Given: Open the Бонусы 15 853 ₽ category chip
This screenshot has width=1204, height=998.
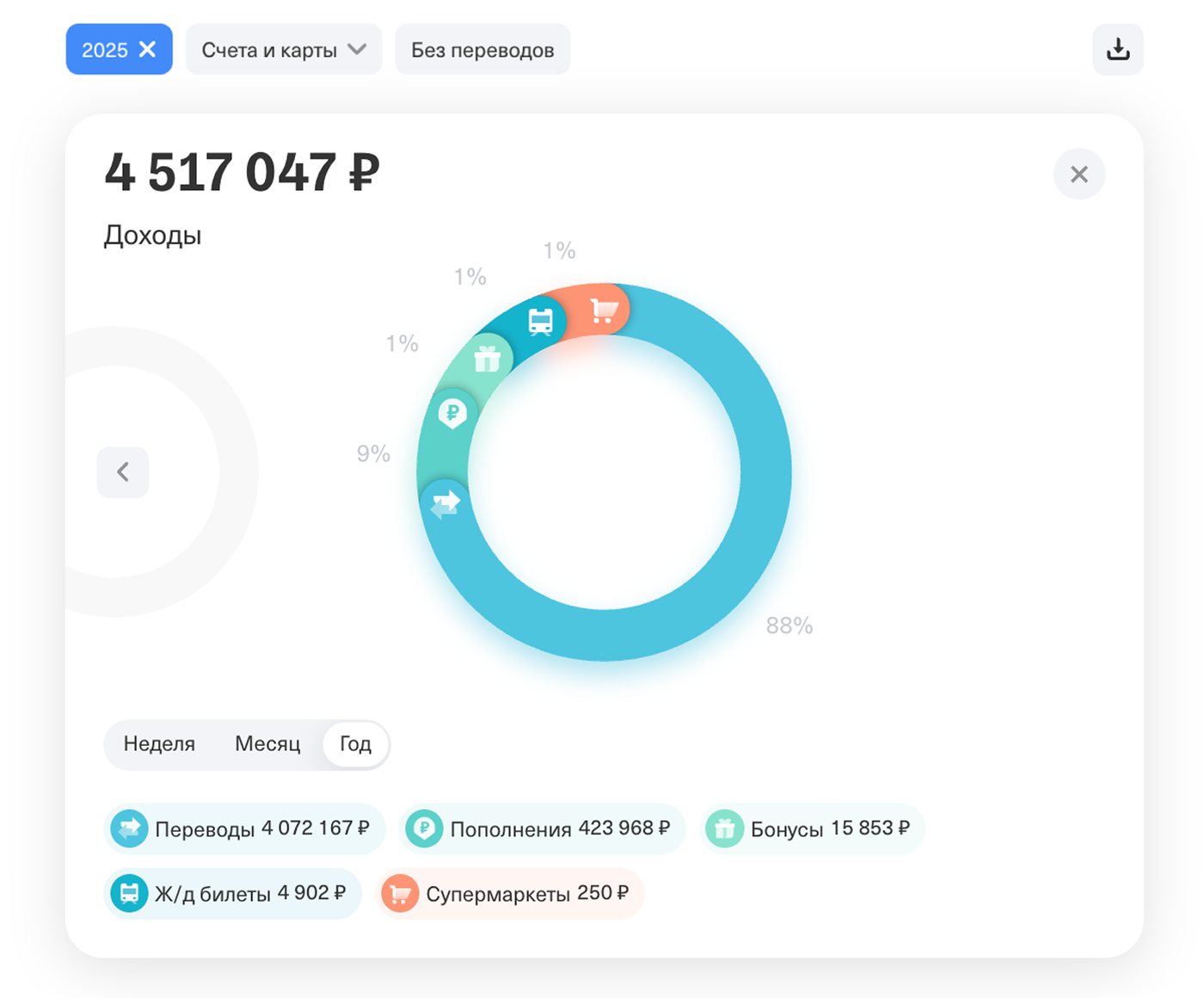Looking at the screenshot, I should click(812, 829).
